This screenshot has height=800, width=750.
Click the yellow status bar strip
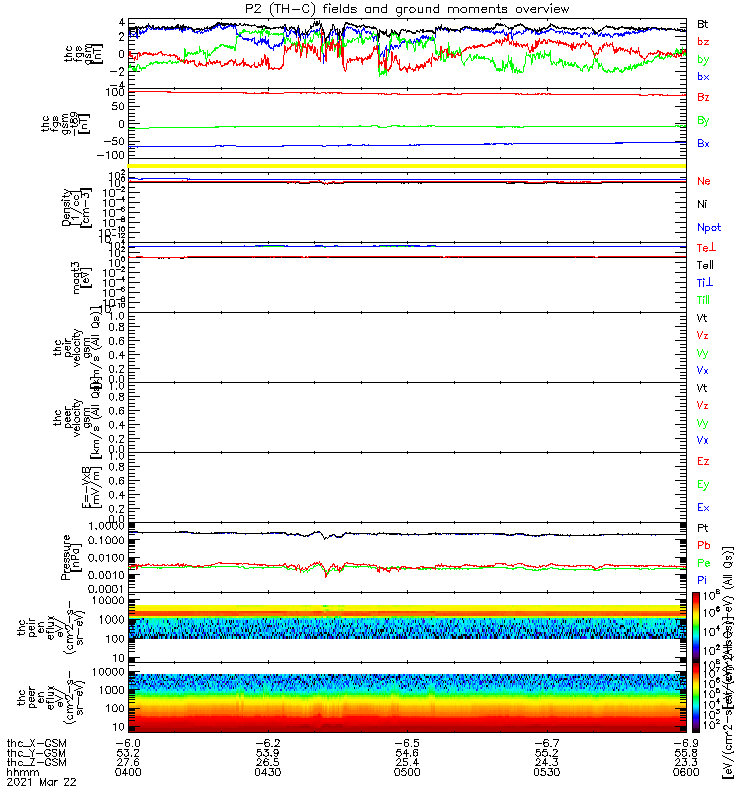[407, 166]
